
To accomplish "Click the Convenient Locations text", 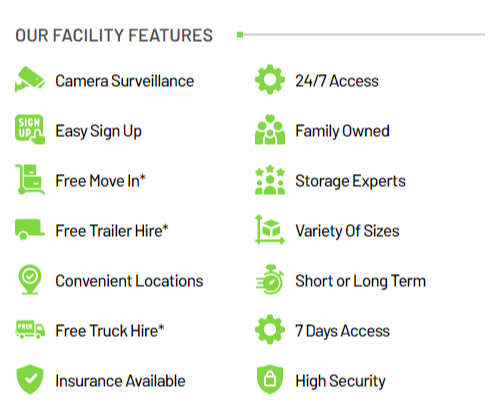I will click(129, 281).
